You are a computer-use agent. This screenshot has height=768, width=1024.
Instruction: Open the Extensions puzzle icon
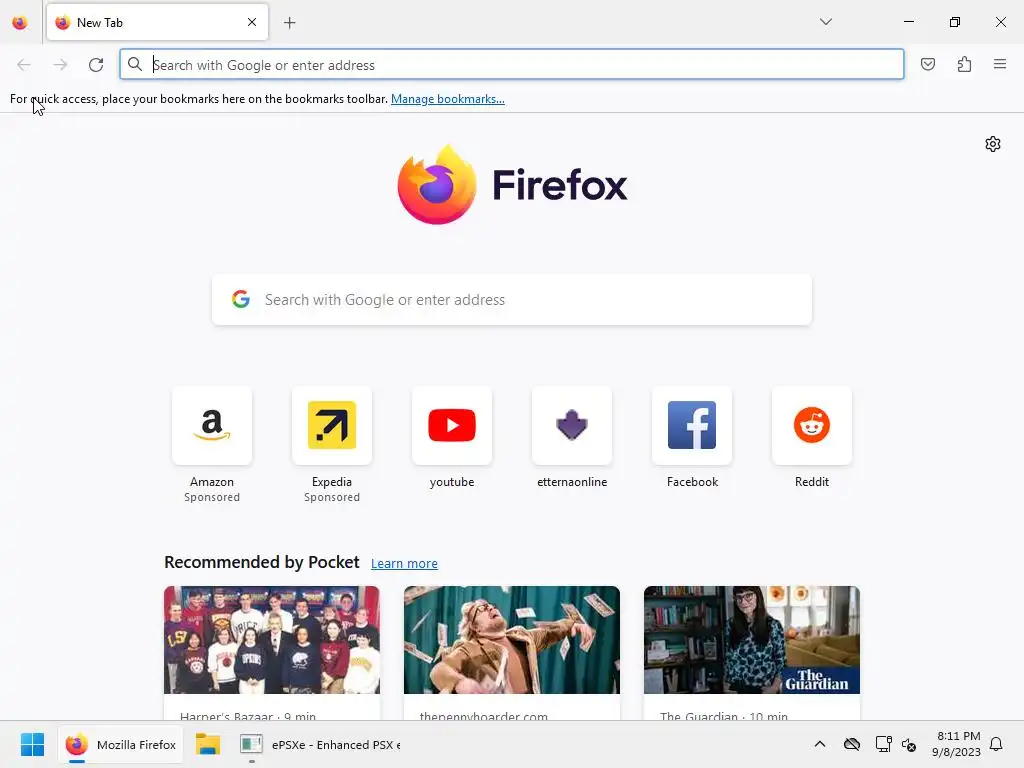coord(964,64)
